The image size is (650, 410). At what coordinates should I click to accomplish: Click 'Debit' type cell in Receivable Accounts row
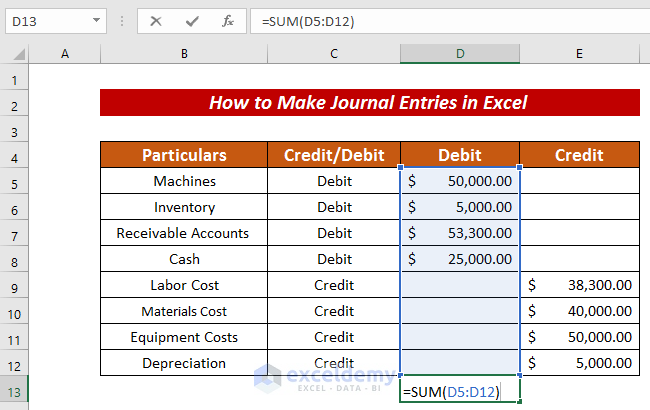[334, 233]
